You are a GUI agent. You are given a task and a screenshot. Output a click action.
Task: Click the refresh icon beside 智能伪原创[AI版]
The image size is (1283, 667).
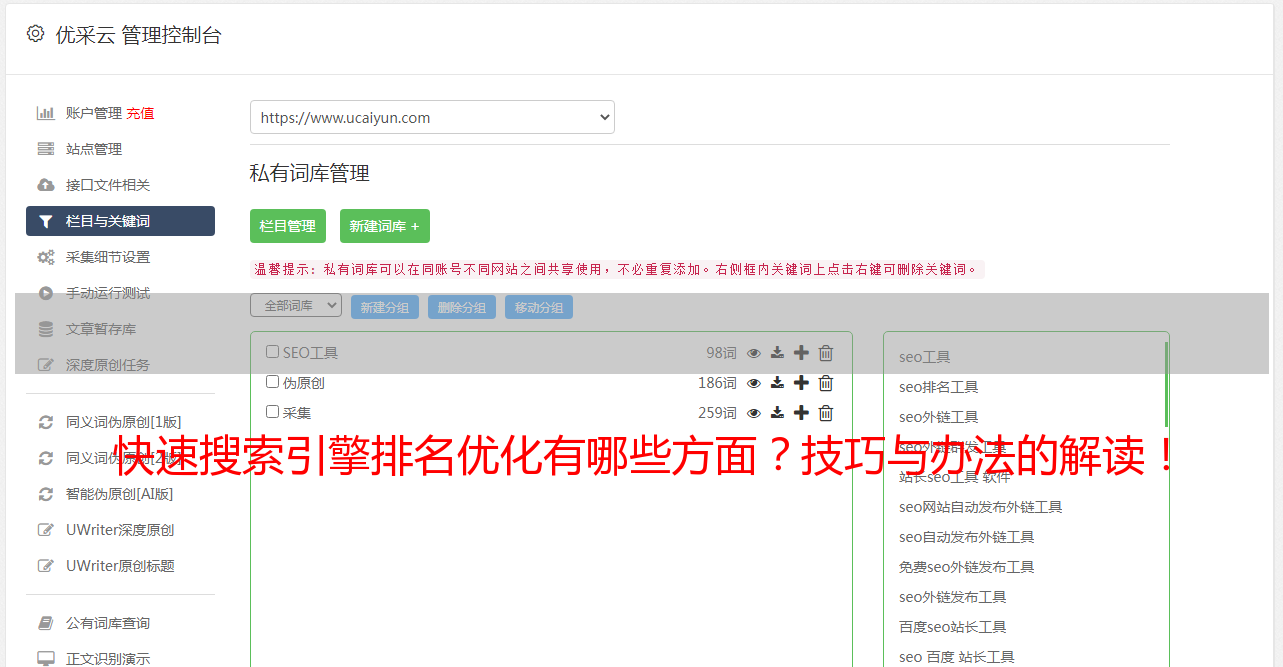coord(45,494)
